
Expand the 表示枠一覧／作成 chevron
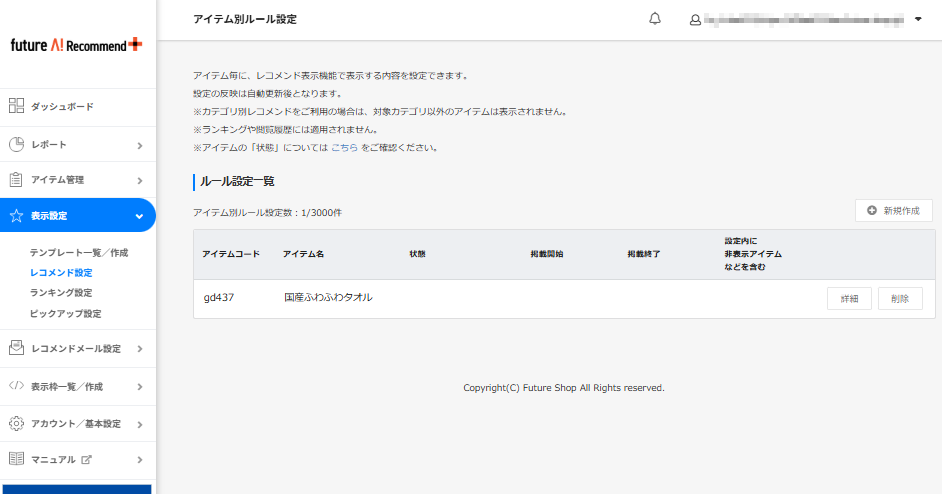139,386
